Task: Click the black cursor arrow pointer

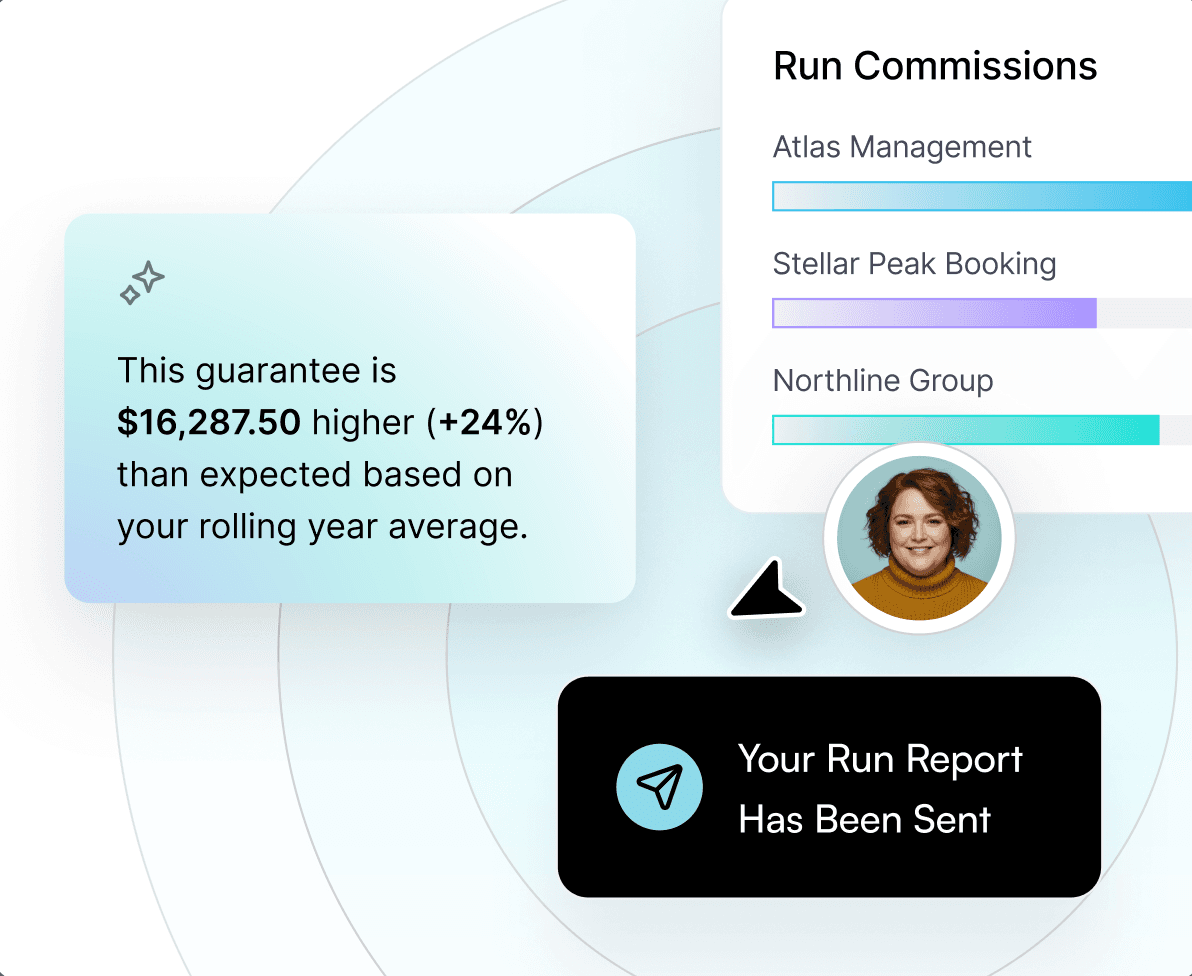Action: tap(768, 592)
